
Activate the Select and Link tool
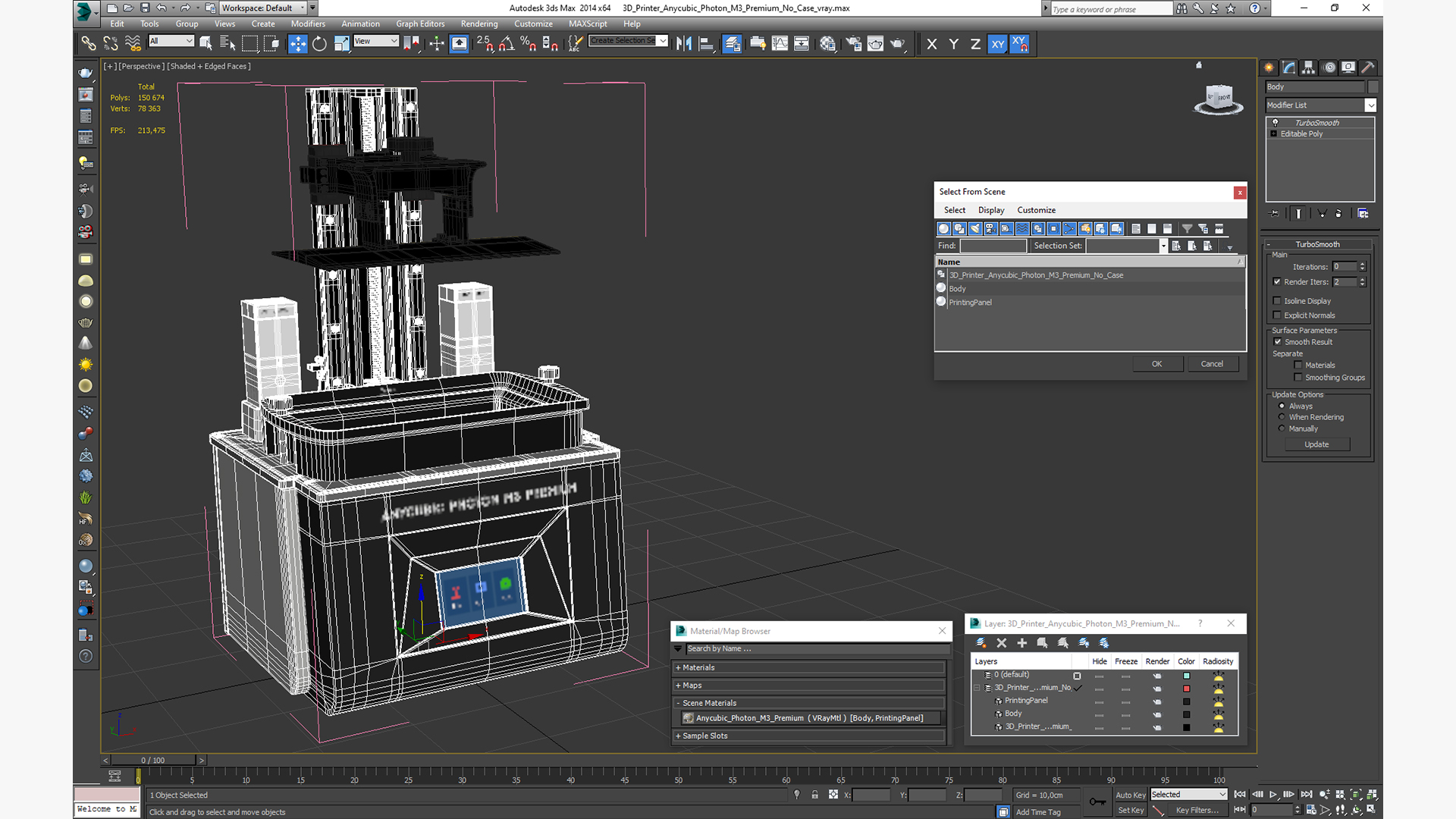pyautogui.click(x=89, y=44)
